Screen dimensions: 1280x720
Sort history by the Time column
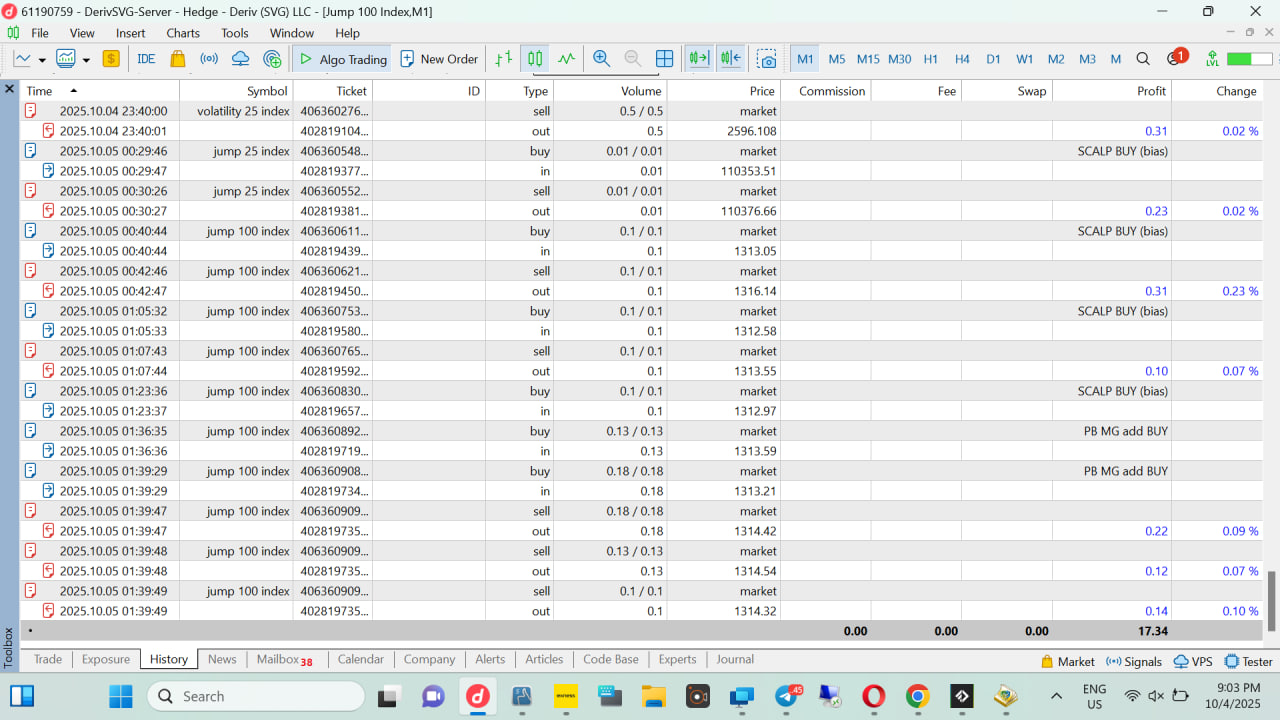pyautogui.click(x=40, y=91)
